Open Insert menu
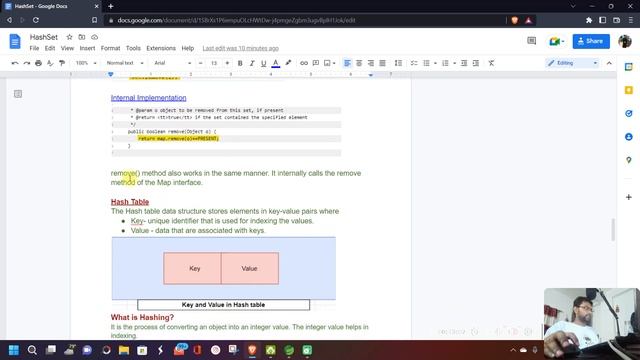The height and width of the screenshot is (360, 640). point(87,48)
